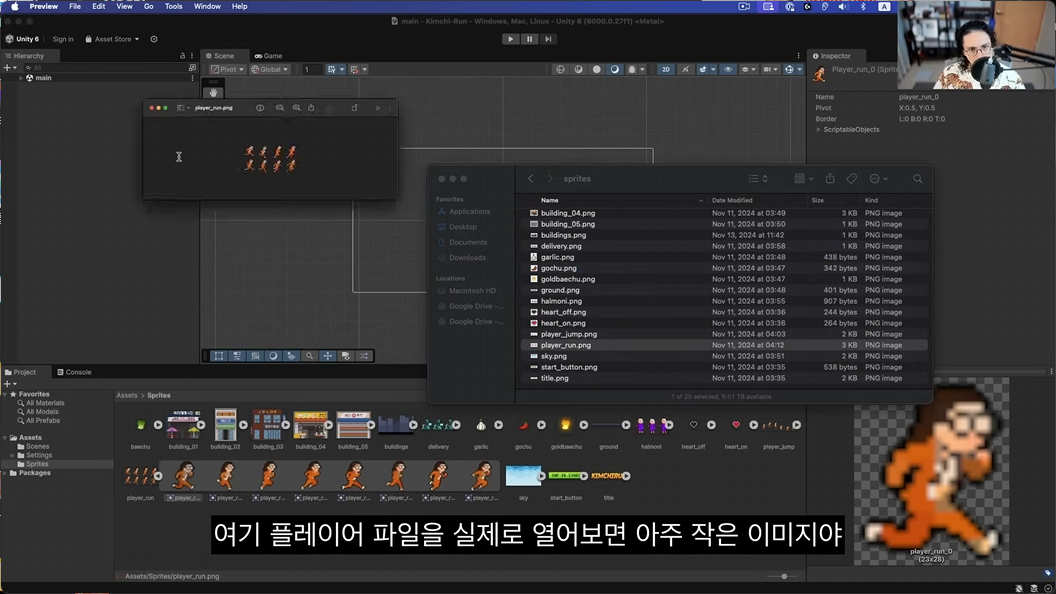Start Play mode in Unity
The image size is (1056, 594).
510,39
